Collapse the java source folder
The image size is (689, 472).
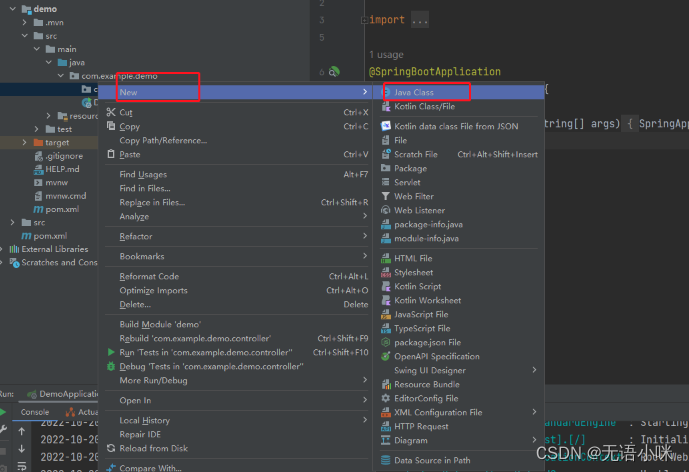48,62
